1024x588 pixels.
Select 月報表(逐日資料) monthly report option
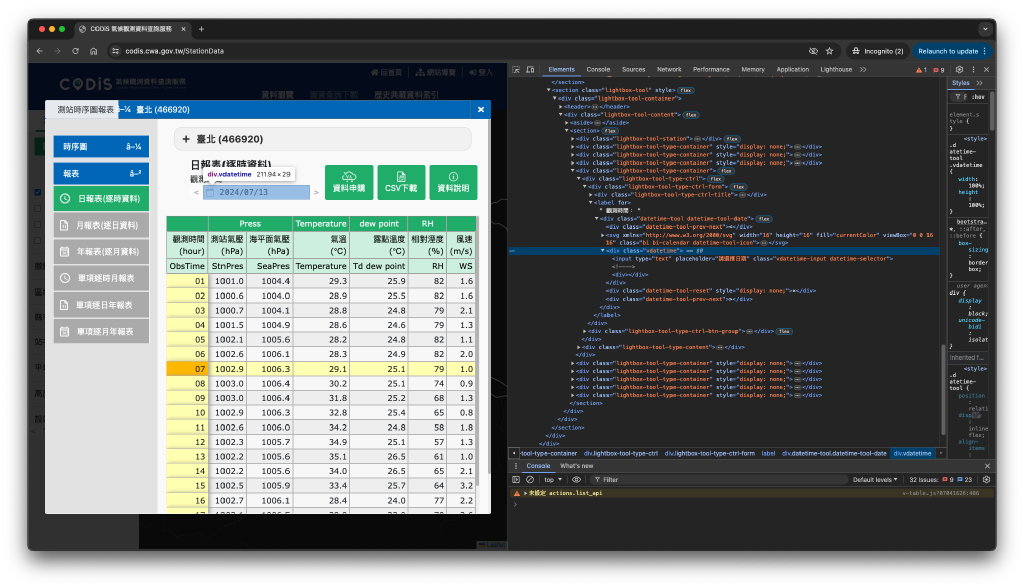pos(100,226)
